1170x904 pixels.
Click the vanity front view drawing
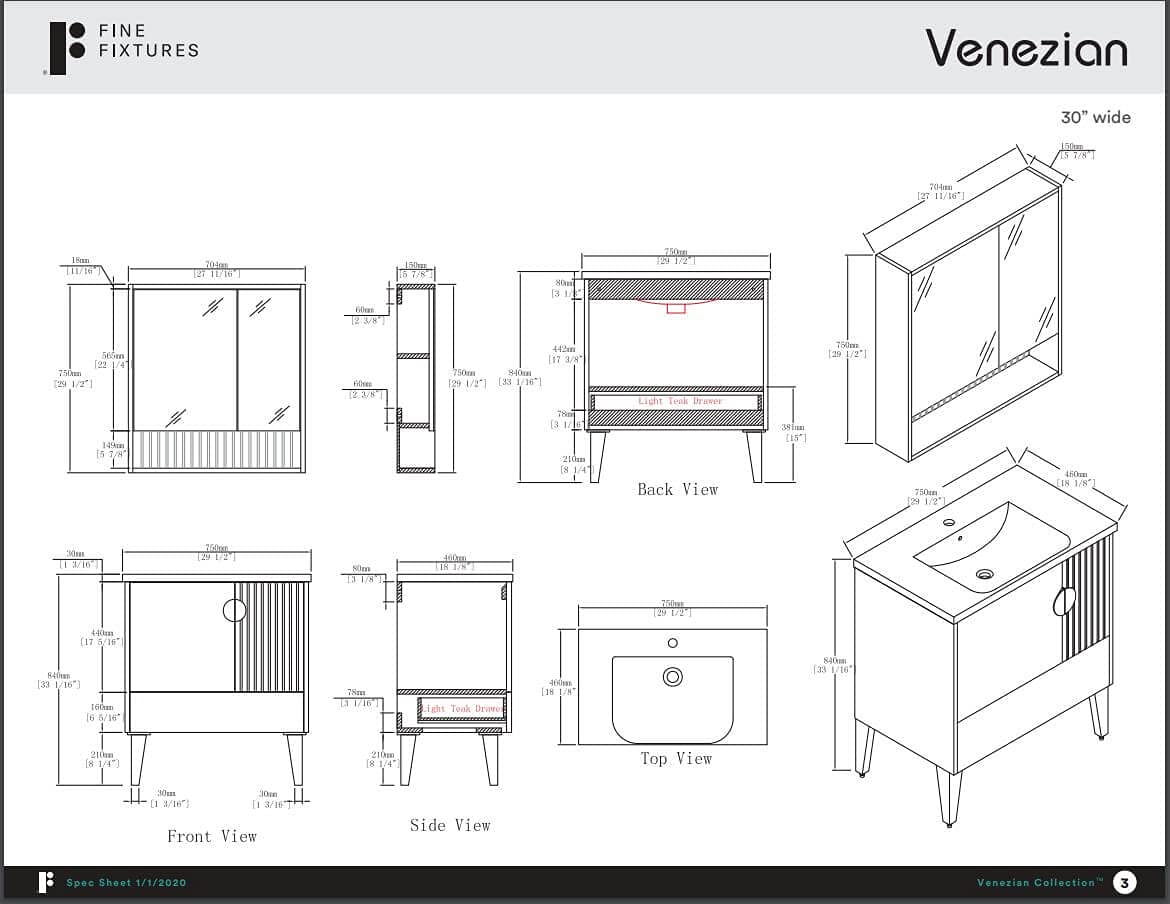click(x=216, y=679)
